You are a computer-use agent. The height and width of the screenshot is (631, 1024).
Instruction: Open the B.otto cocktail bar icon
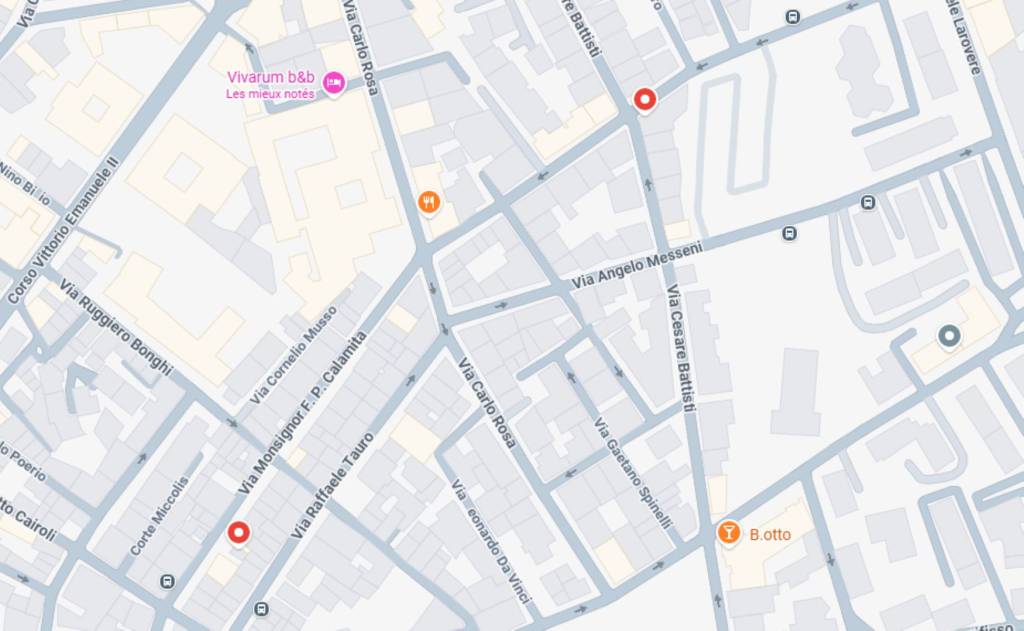728,532
